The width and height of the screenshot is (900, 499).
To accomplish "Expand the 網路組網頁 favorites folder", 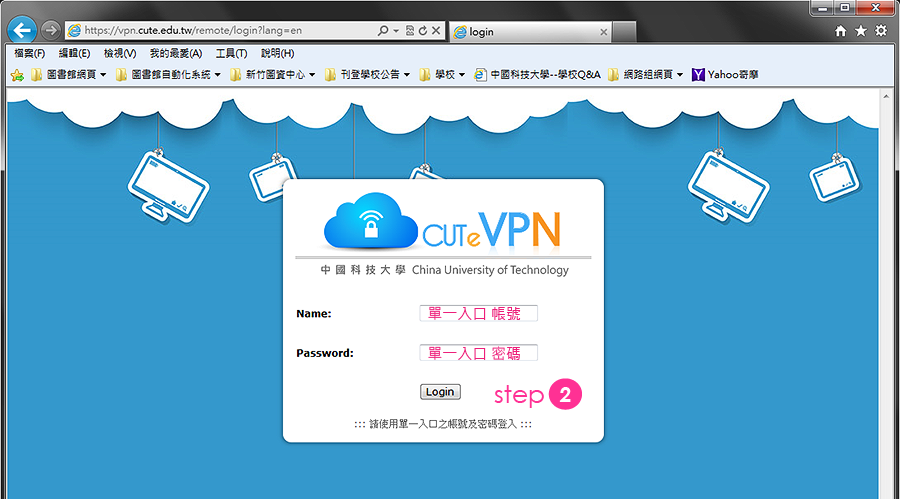I will coord(646,75).
